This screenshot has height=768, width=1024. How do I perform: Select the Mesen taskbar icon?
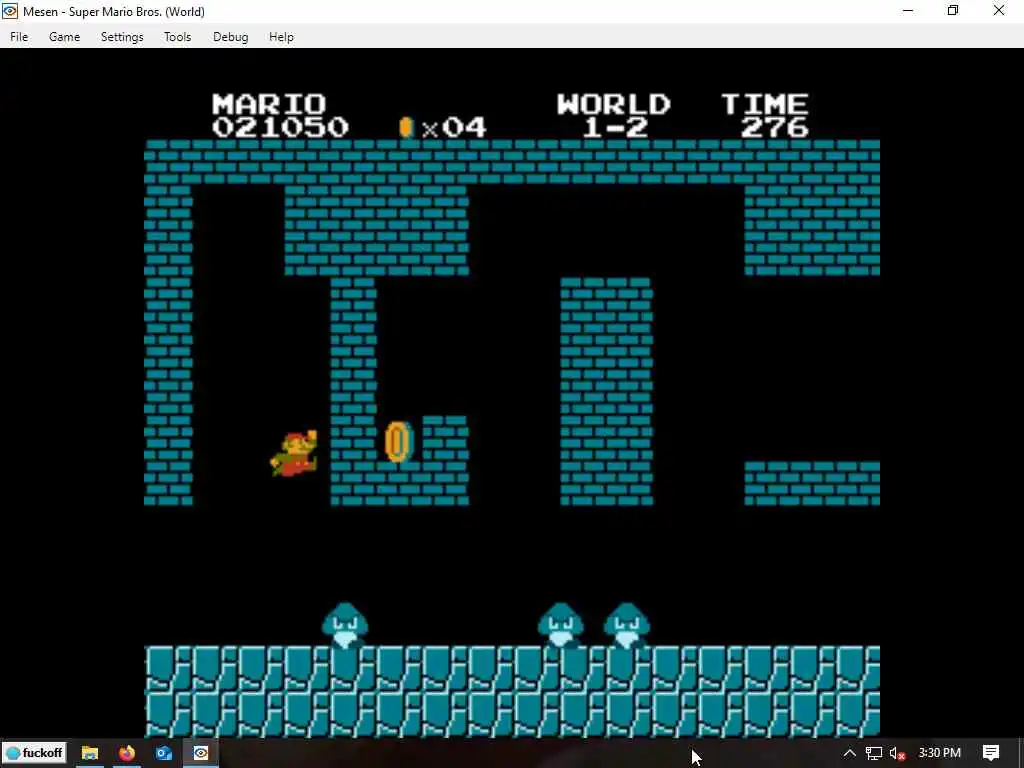(x=200, y=753)
